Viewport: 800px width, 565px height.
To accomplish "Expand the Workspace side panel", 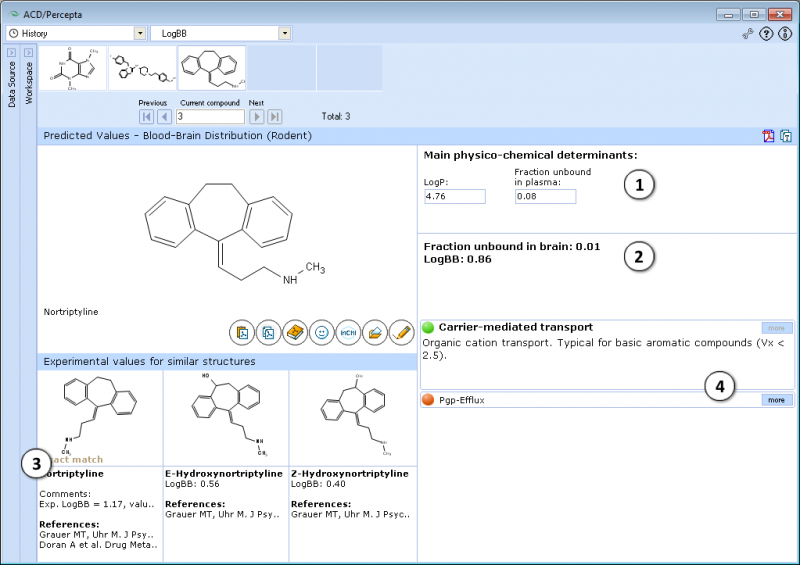I will tap(29, 53).
